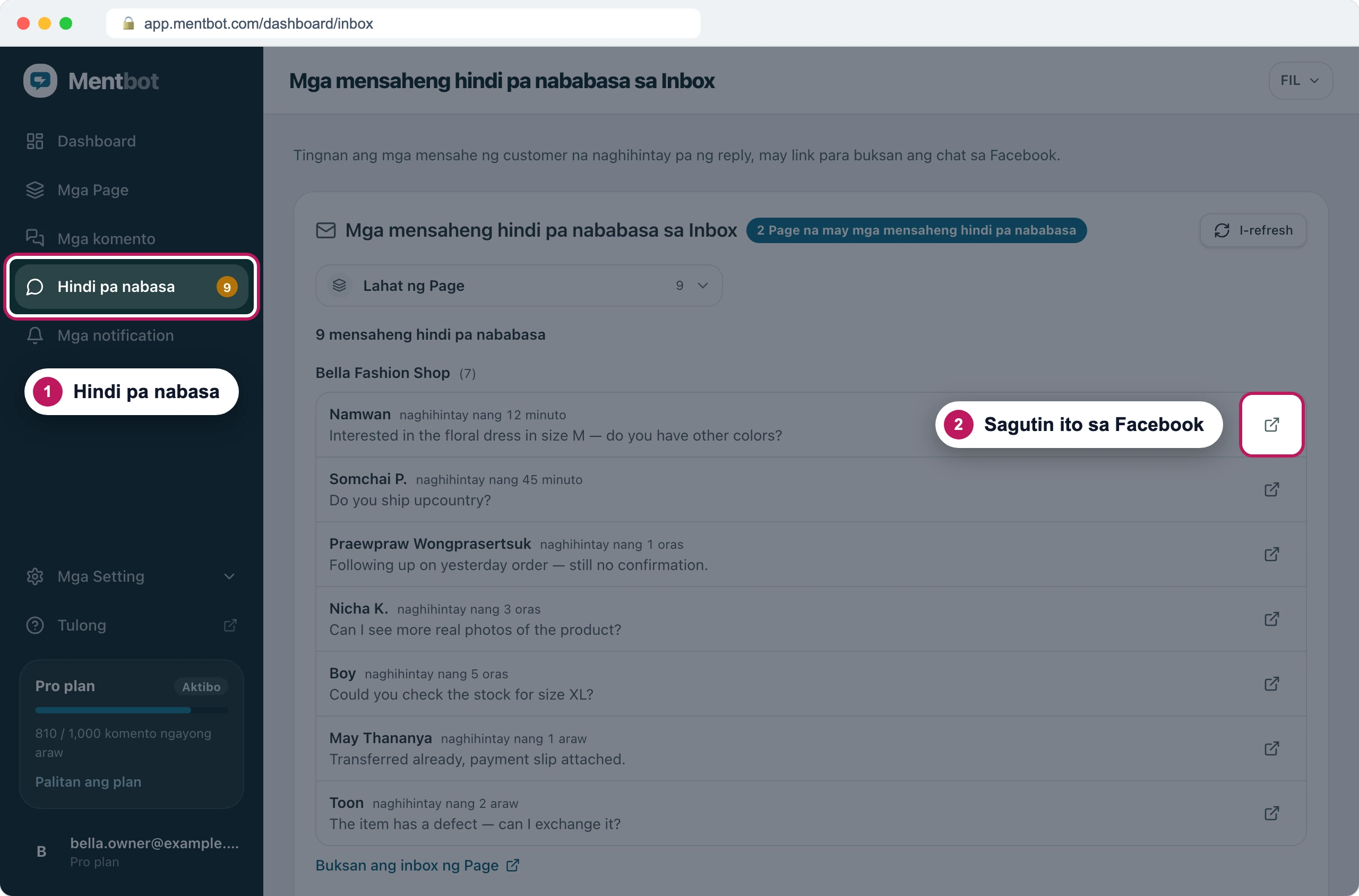Screen dimensions: 1359x896
Task: Click the 2 Page na may mga mensaheng badge
Action: pyautogui.click(x=916, y=230)
